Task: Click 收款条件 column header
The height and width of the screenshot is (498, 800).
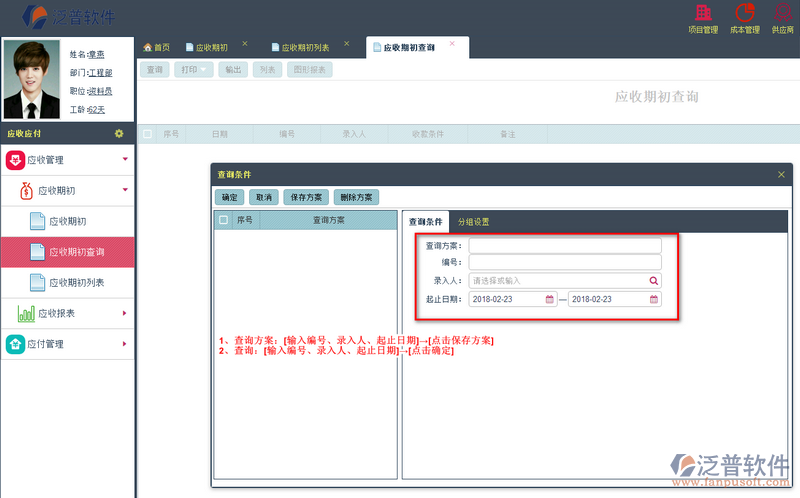Action: (428, 134)
